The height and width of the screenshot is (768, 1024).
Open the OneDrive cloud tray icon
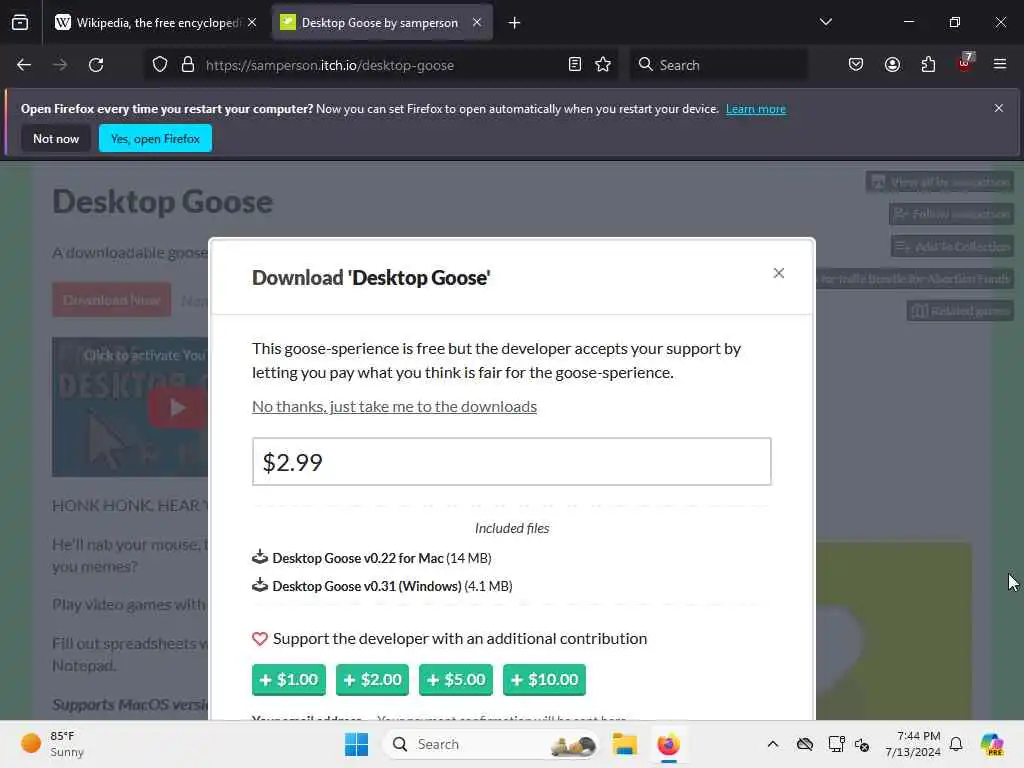(x=805, y=744)
